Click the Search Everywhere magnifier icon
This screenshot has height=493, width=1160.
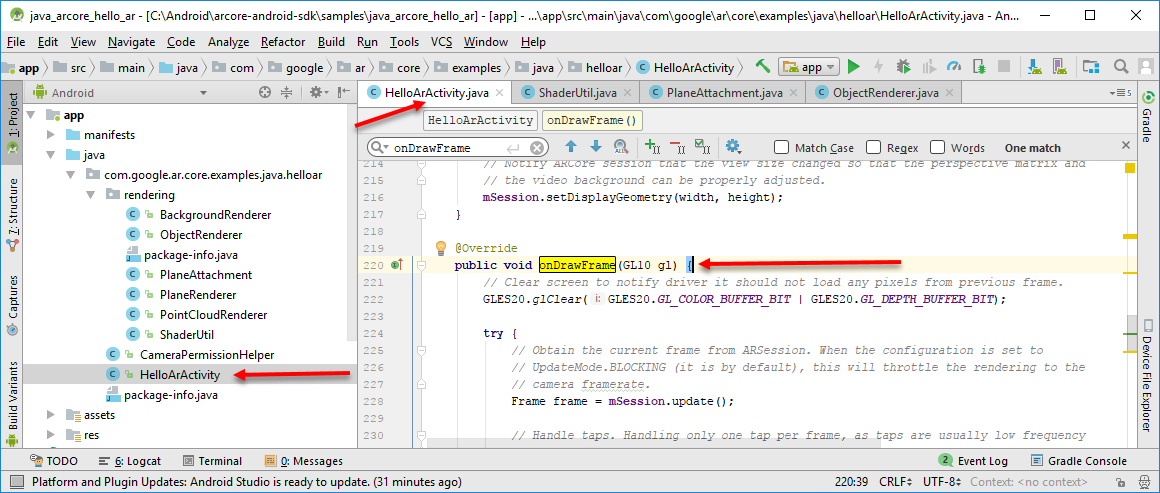(1121, 67)
